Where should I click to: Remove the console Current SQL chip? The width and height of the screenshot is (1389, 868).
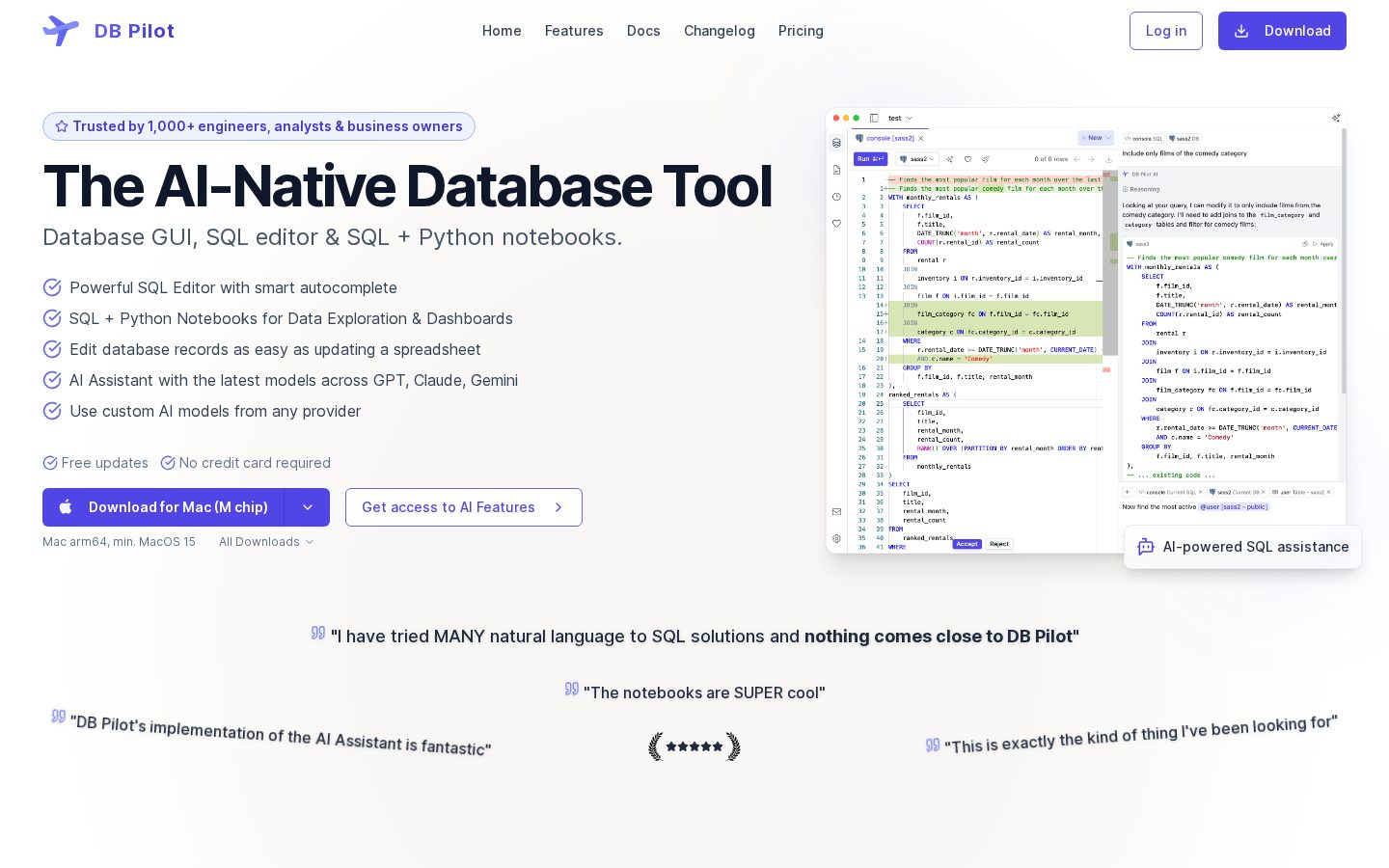(1200, 492)
